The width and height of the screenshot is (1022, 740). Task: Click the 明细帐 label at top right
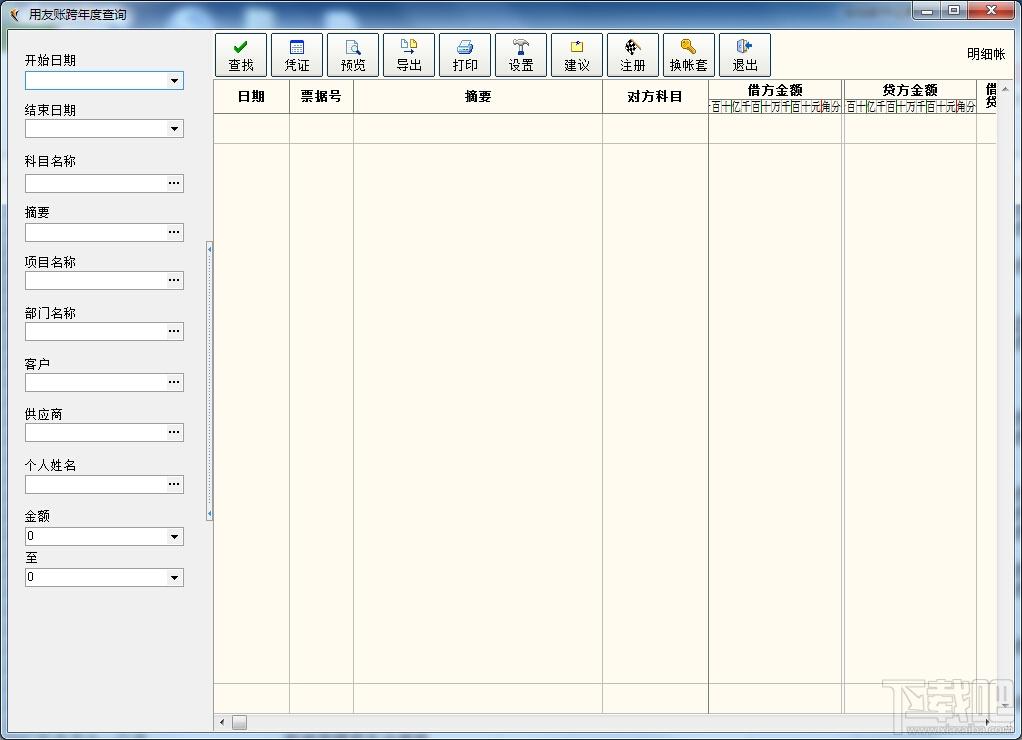[986, 54]
